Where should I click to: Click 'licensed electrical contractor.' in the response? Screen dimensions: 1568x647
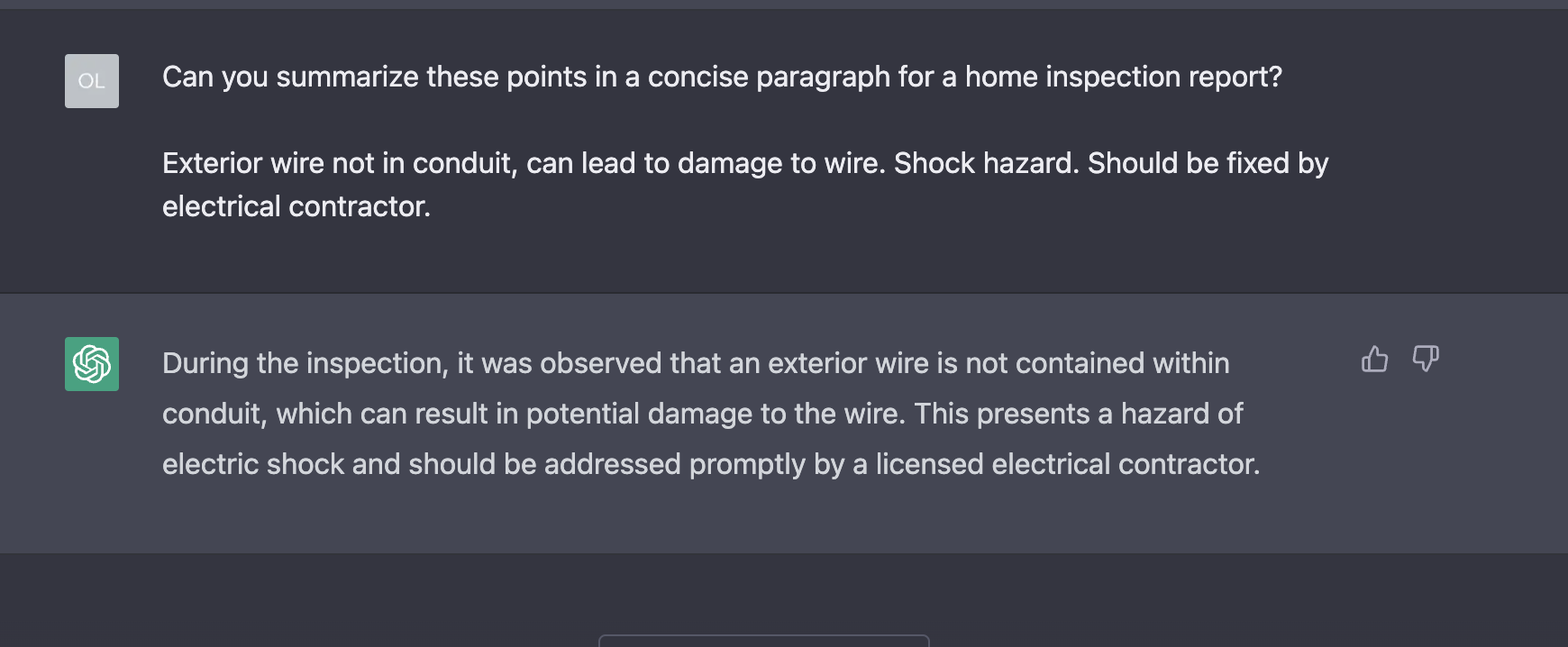coord(1067,465)
